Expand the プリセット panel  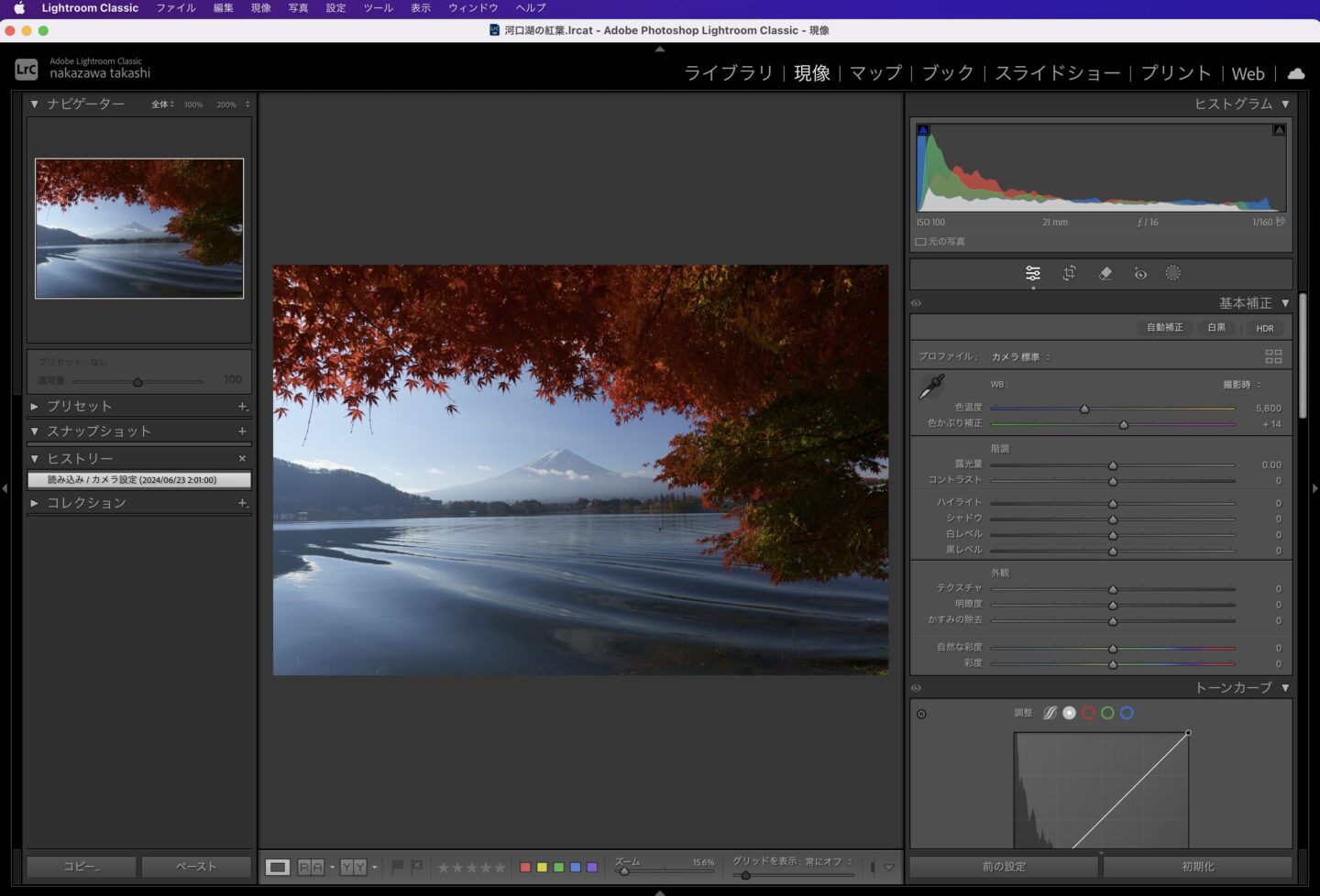pos(34,406)
